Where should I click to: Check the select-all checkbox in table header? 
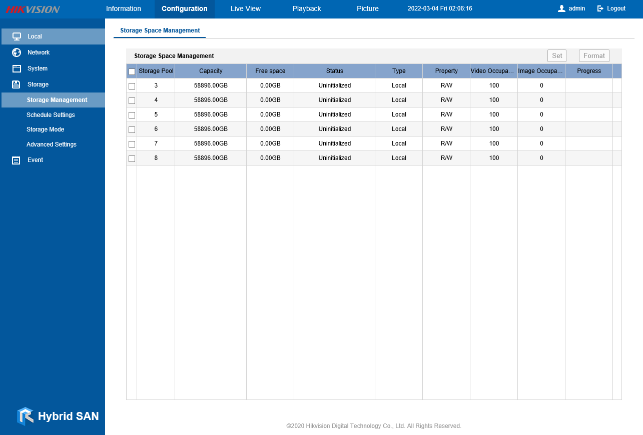coord(131,72)
